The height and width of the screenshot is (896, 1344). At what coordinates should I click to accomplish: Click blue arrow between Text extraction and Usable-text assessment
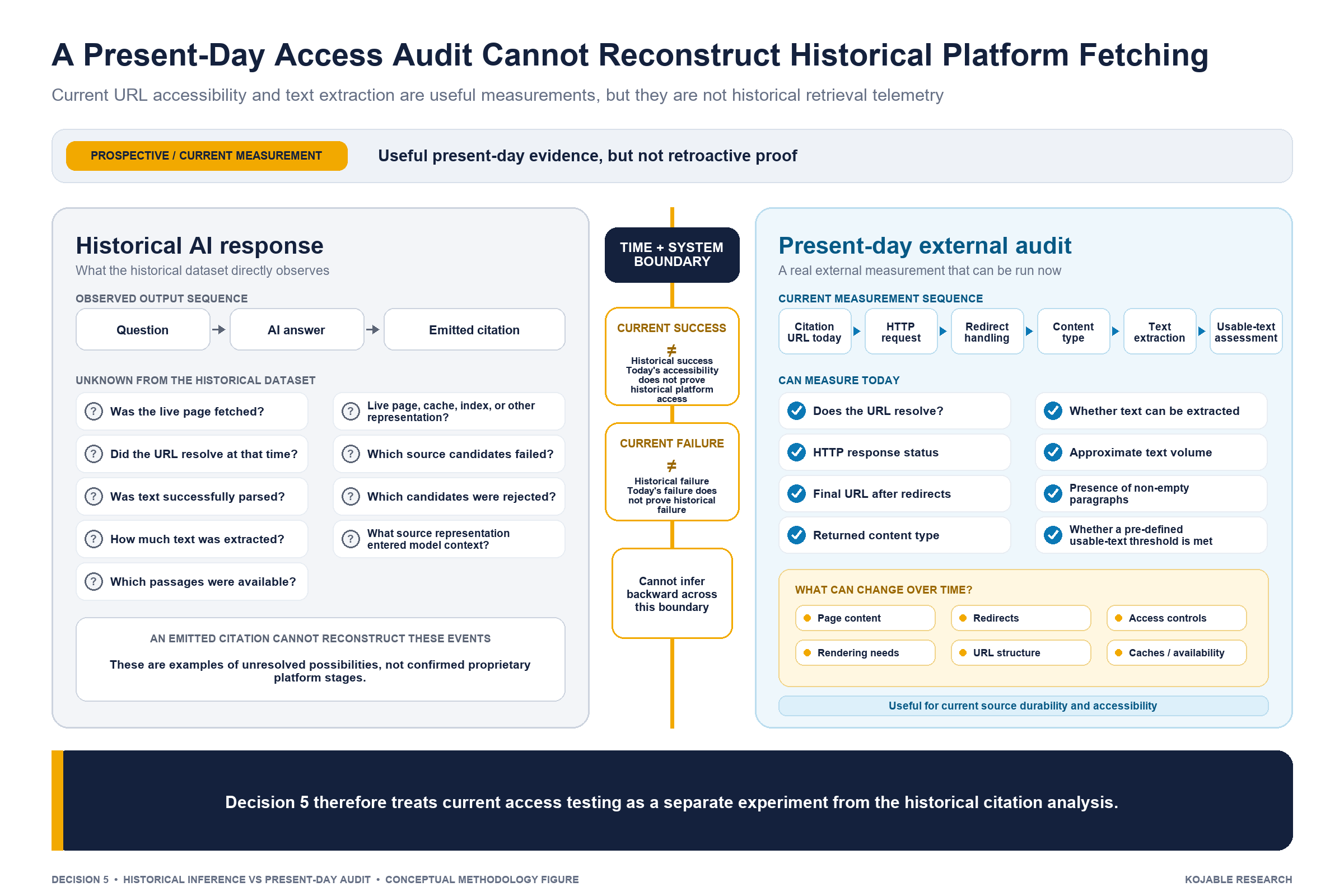click(1202, 332)
